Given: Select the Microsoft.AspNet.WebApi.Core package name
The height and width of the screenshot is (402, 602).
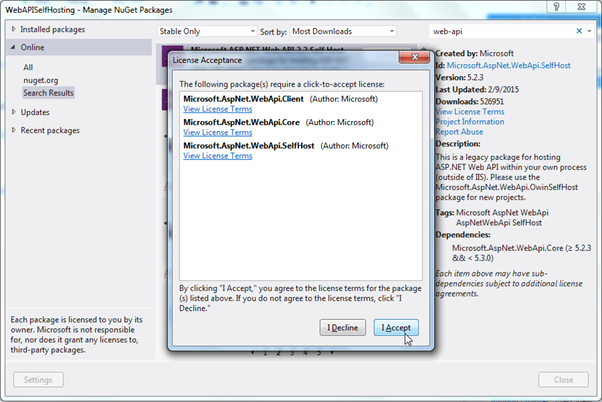Looking at the screenshot, I should 241,122.
